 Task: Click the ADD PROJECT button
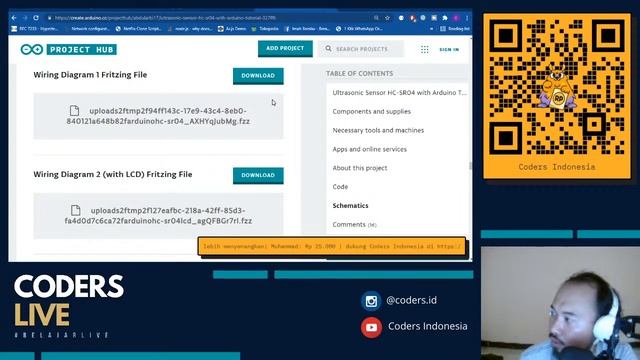coord(285,49)
